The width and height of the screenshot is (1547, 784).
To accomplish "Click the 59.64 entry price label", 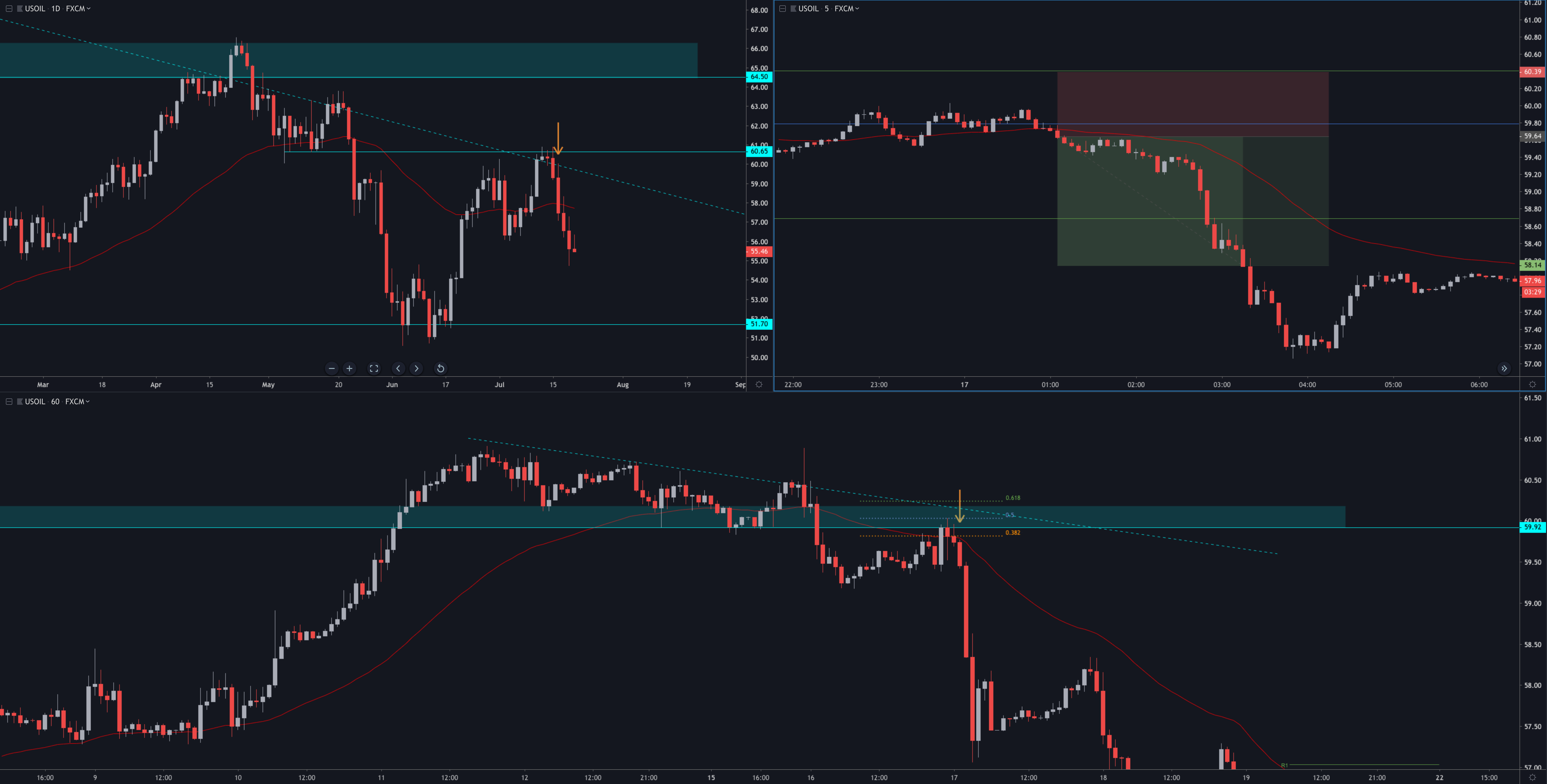I will 1533,136.
